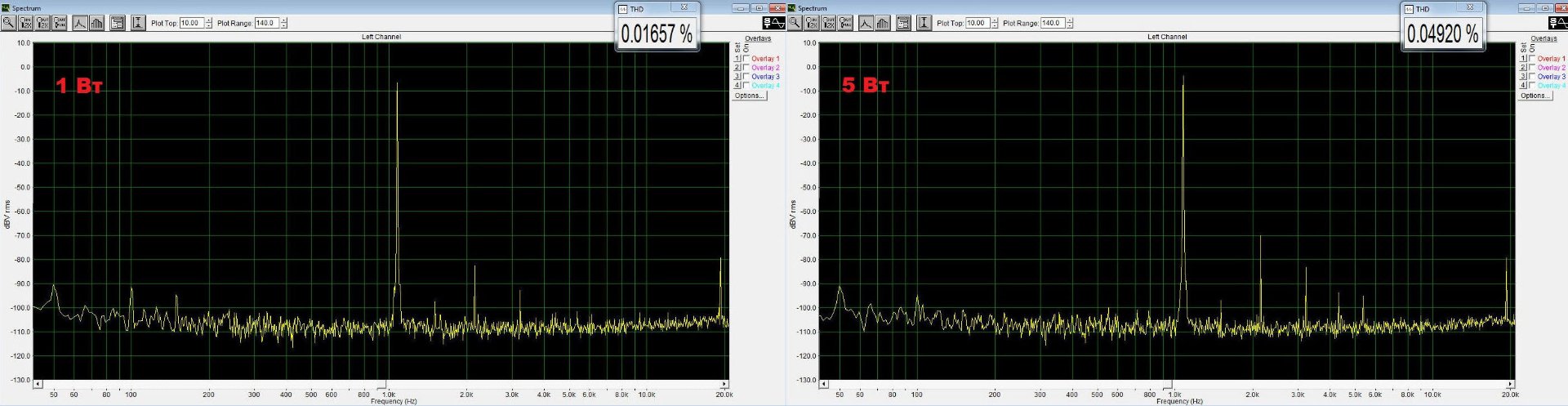The height and width of the screenshot is (406, 1568).
Task: Increase Plot Range value in right window
Action: tap(1070, 20)
